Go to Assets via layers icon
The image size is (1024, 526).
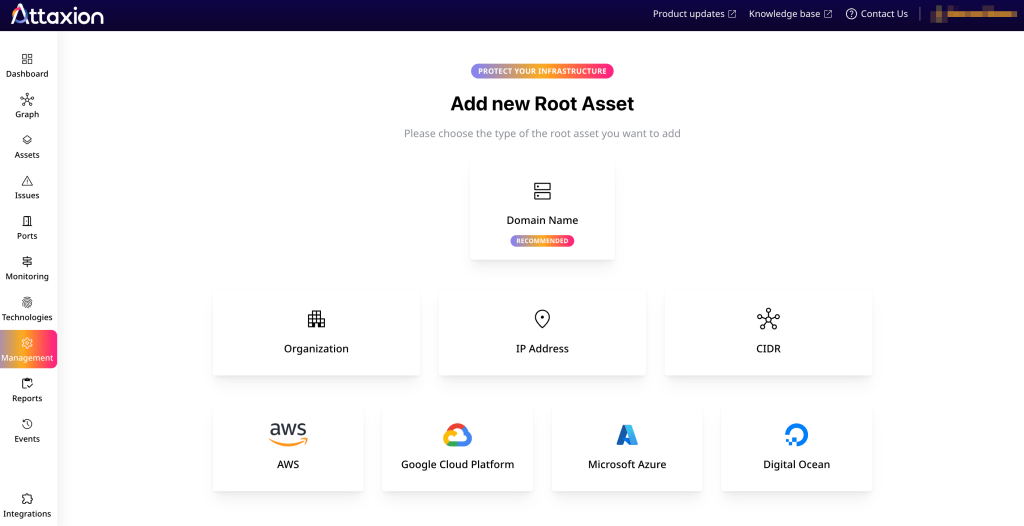[x=27, y=140]
